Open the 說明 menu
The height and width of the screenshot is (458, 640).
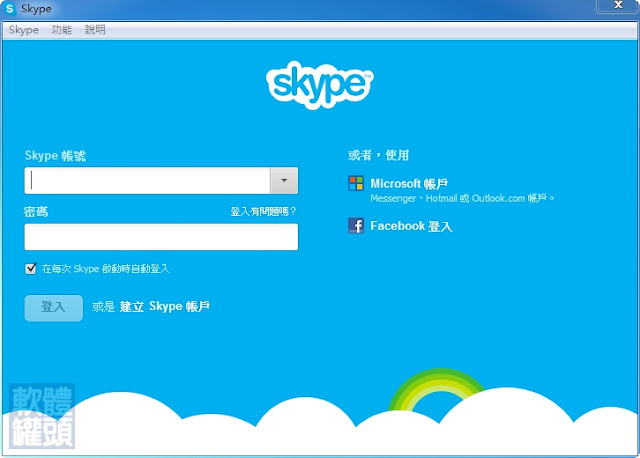click(95, 30)
